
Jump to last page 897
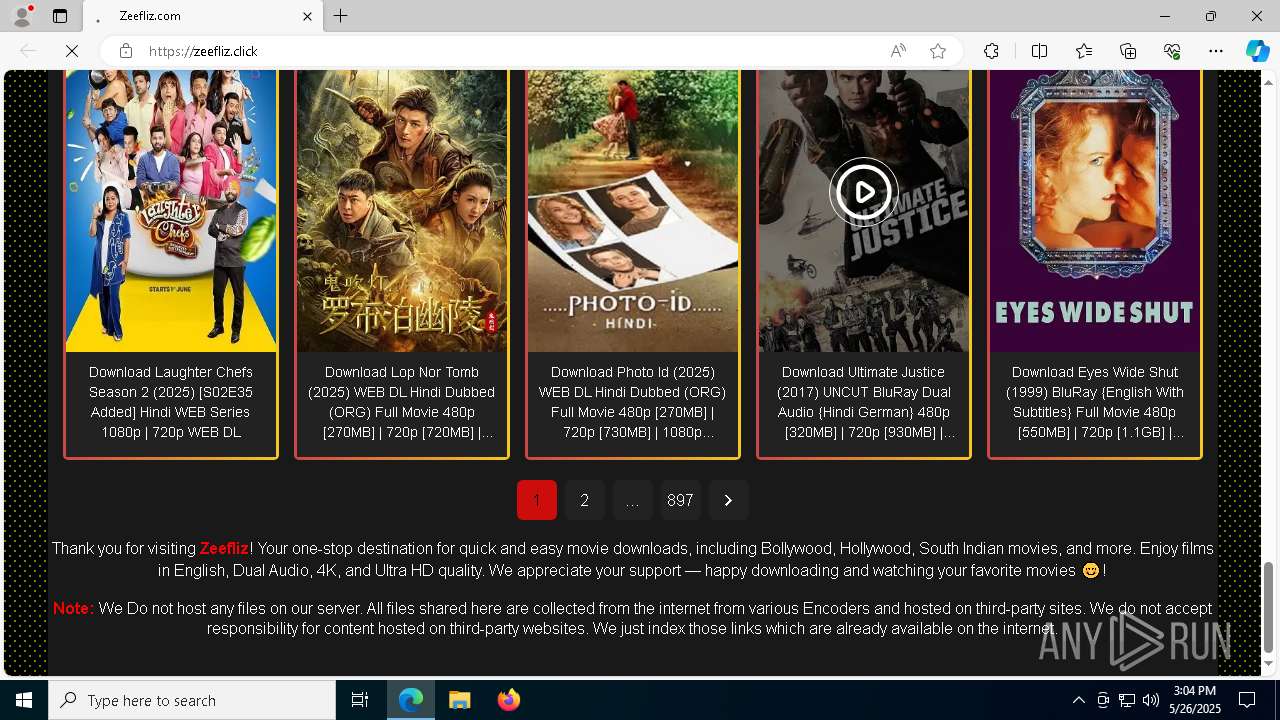[680, 500]
